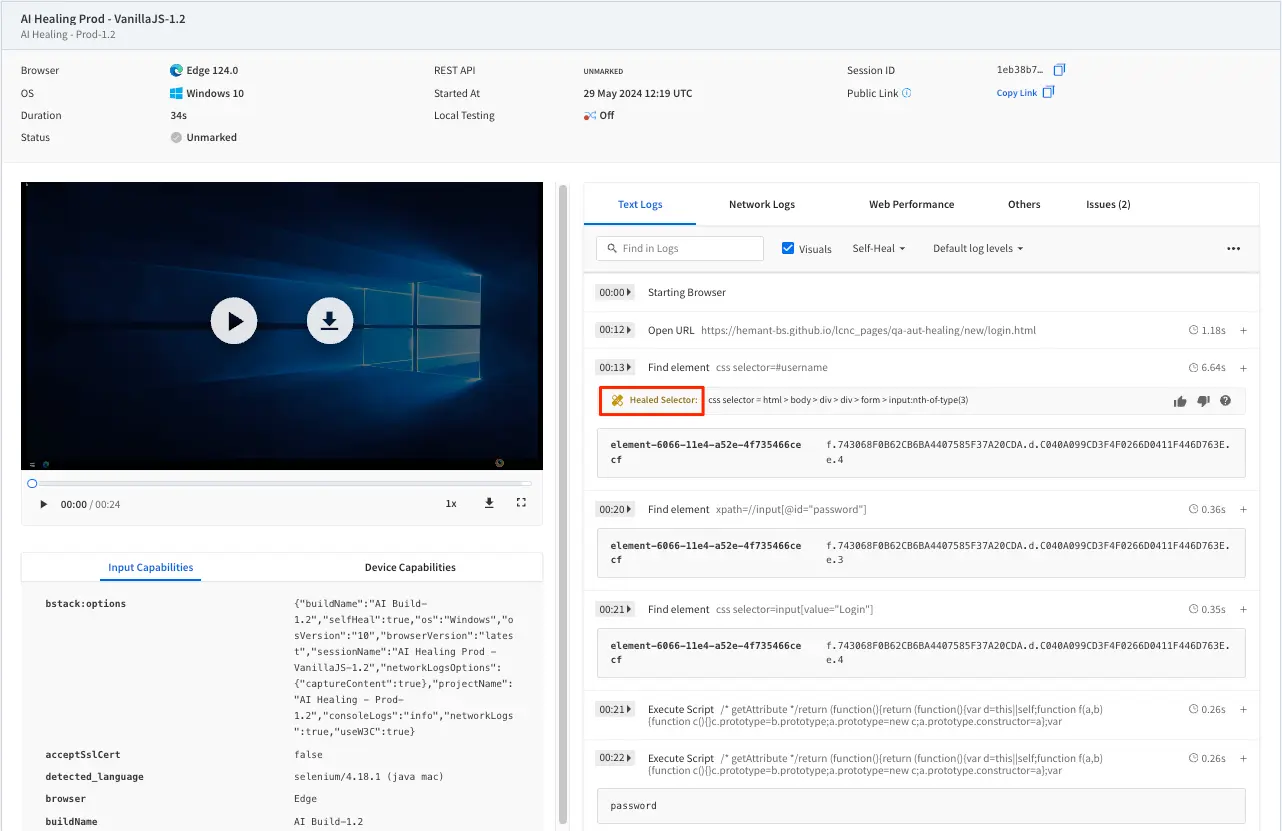The height and width of the screenshot is (831, 1282).
Task: Open Default log levels dropdown
Action: [977, 249]
